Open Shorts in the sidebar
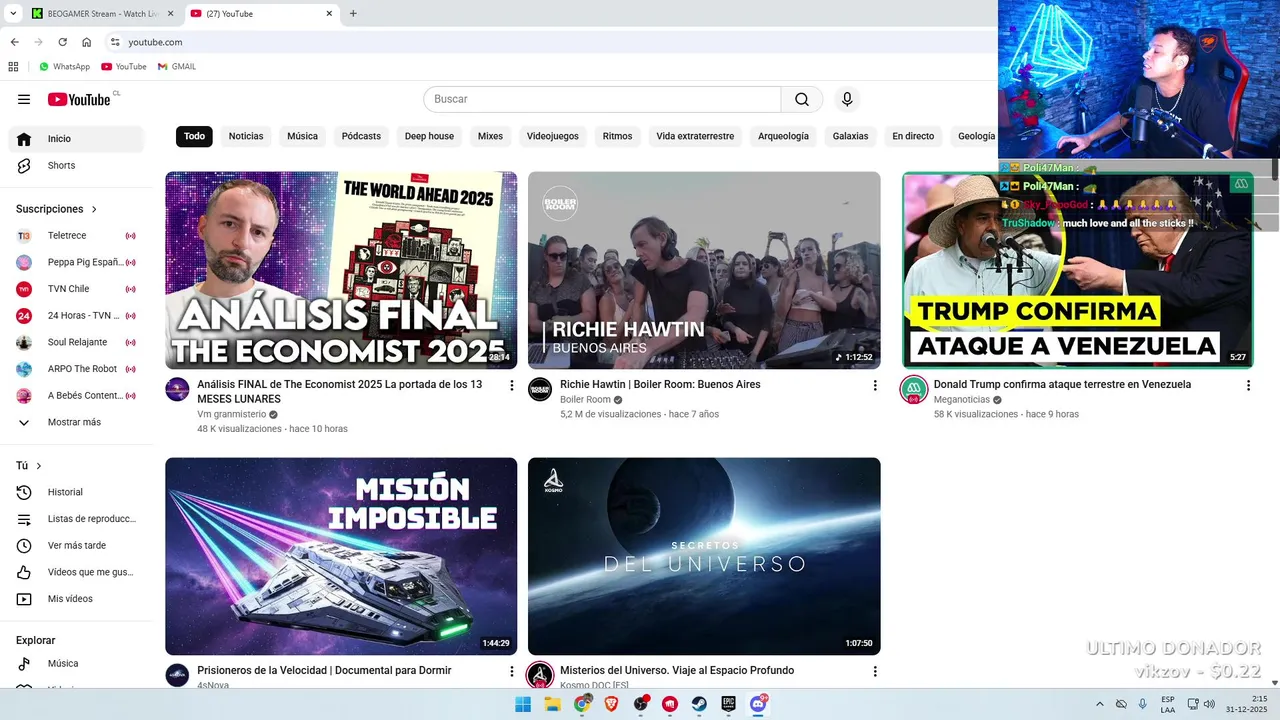1280x720 pixels. [76, 166]
